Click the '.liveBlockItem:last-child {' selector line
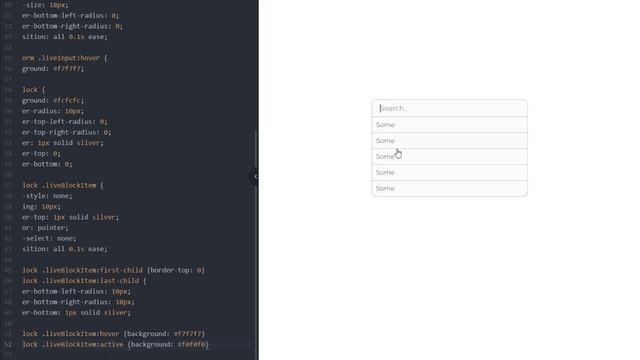This screenshot has width=640, height=360. click(84, 281)
